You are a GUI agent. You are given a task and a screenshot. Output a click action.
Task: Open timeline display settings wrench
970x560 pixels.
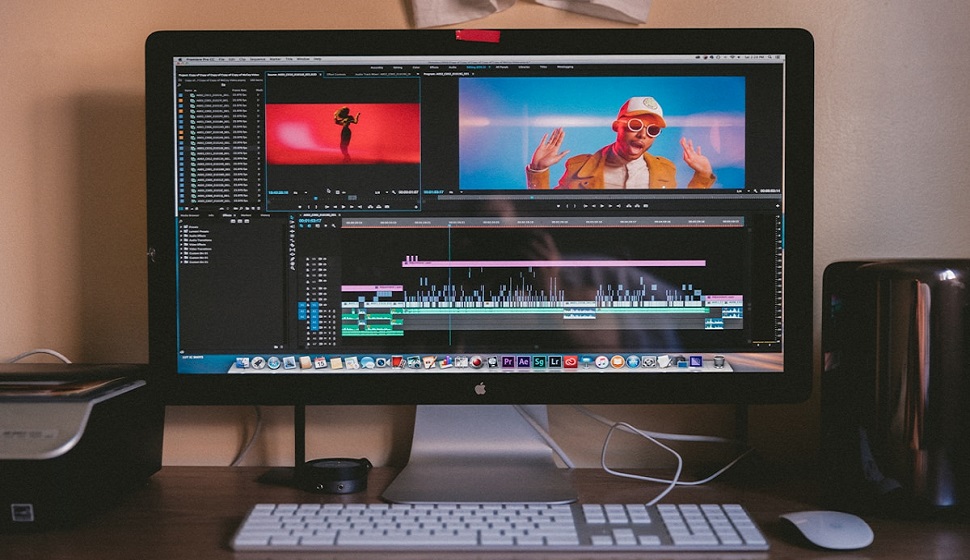coord(333,226)
